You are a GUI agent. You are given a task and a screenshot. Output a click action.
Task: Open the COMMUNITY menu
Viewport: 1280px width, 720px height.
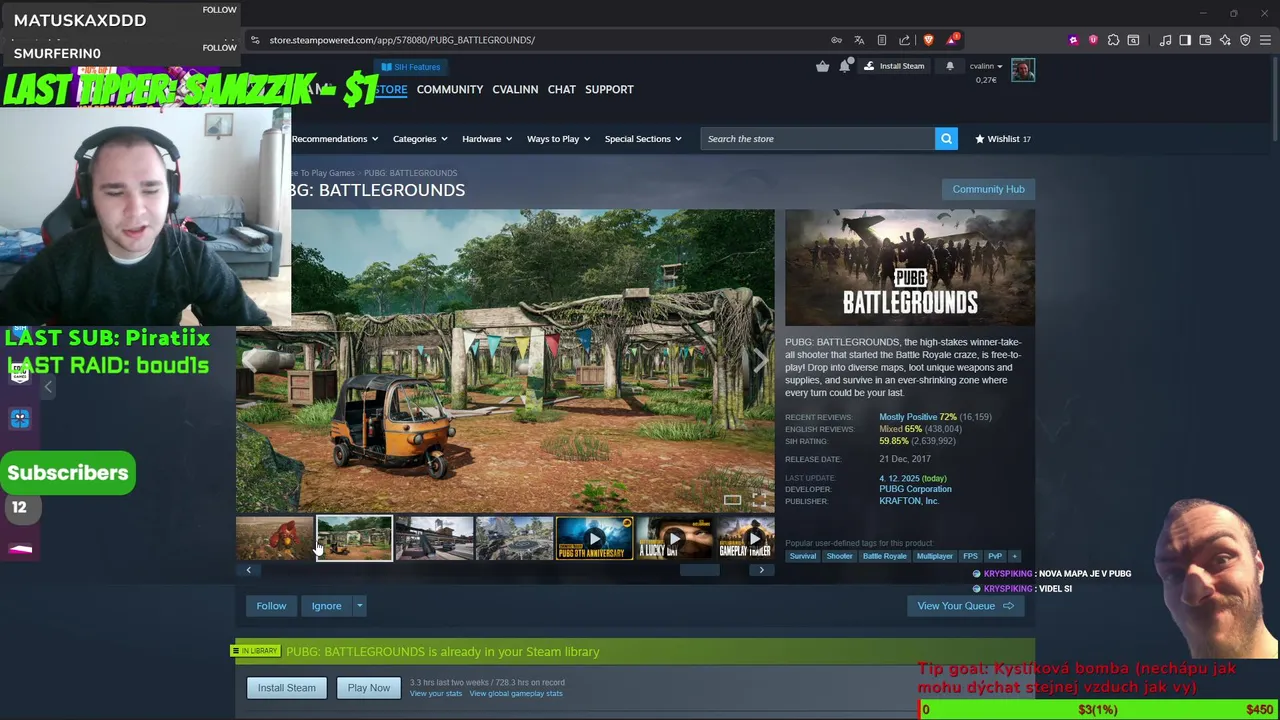[450, 90]
